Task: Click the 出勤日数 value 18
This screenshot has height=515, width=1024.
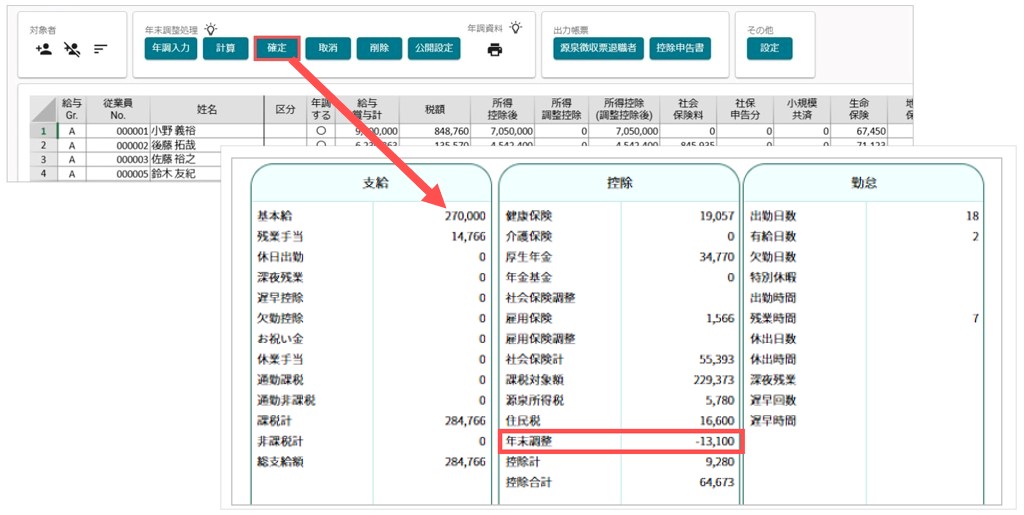Action: click(972, 216)
